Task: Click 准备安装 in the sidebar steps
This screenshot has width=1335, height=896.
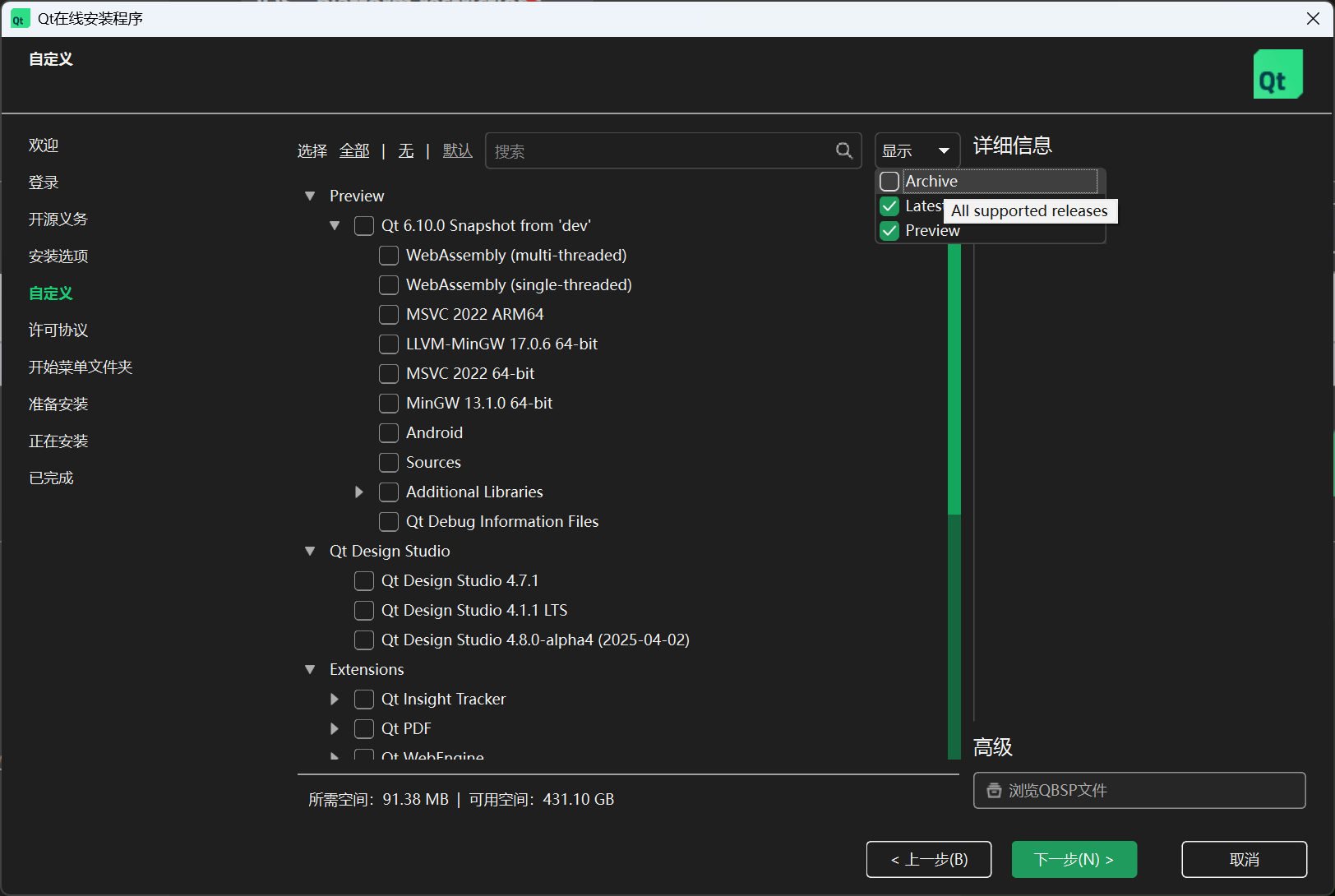Action: pos(58,404)
